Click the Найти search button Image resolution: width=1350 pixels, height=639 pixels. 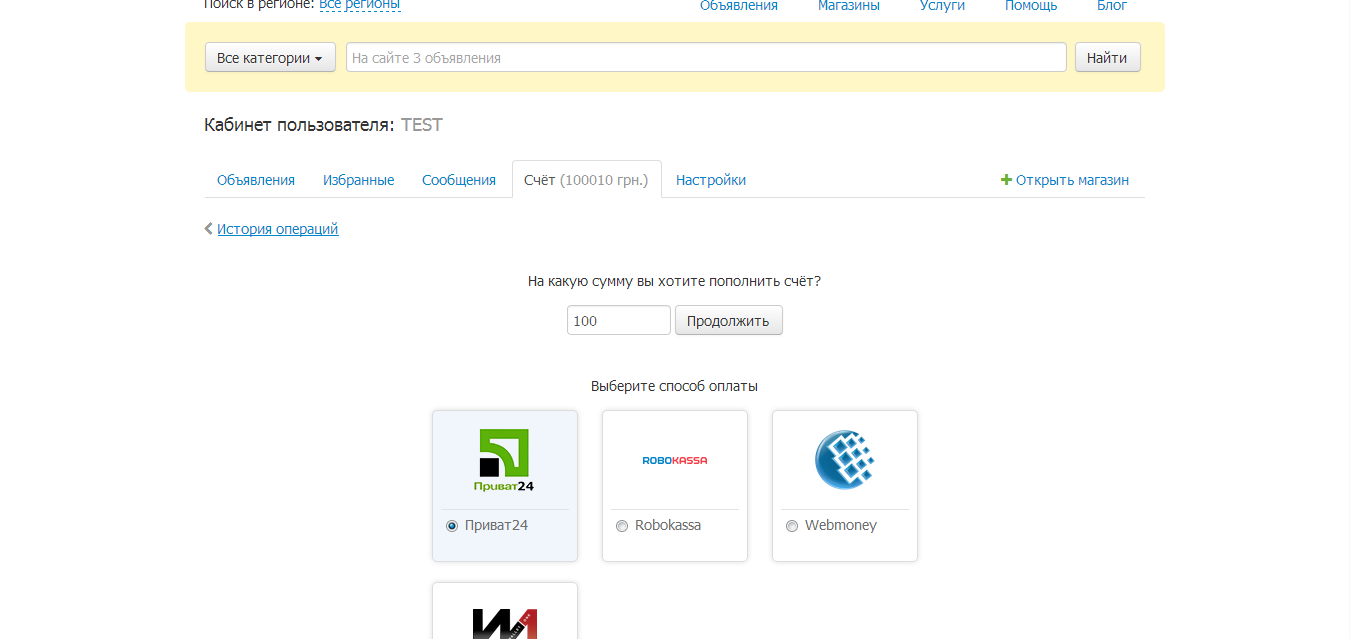[x=1107, y=58]
